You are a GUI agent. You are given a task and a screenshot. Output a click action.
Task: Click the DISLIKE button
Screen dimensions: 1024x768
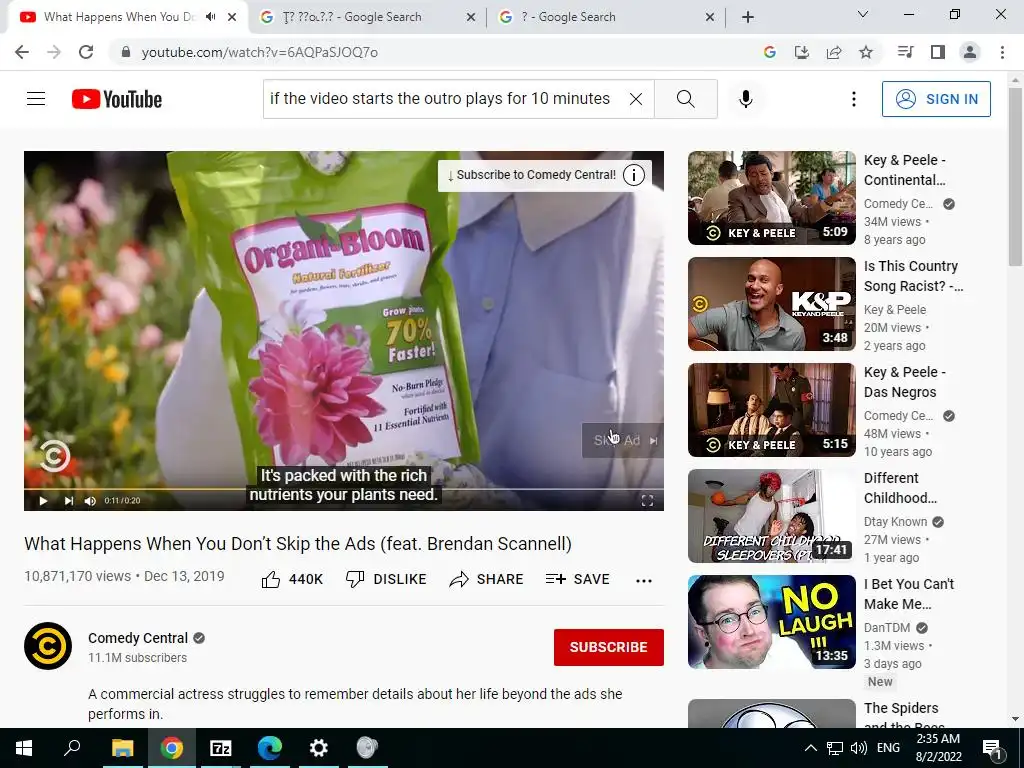click(386, 579)
